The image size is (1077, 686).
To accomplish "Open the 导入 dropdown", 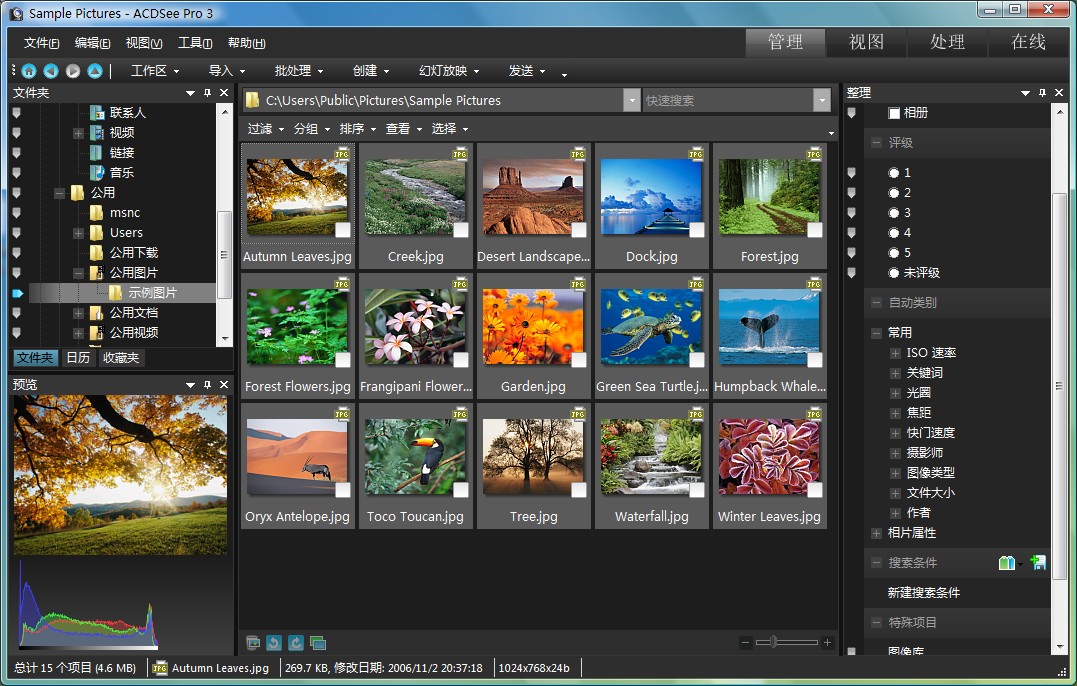I will click(227, 71).
